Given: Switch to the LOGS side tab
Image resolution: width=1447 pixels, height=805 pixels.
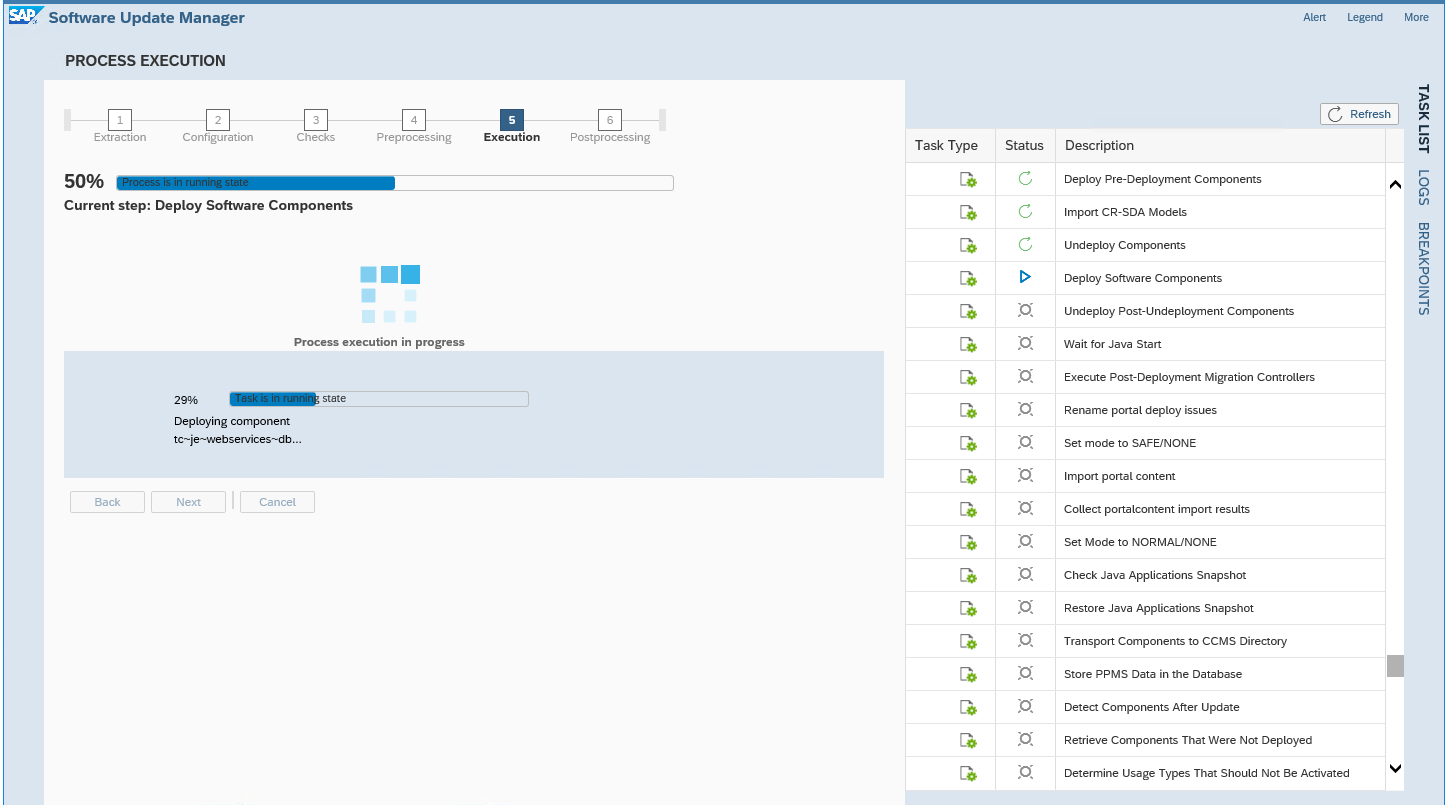Looking at the screenshot, I should pyautogui.click(x=1424, y=187).
